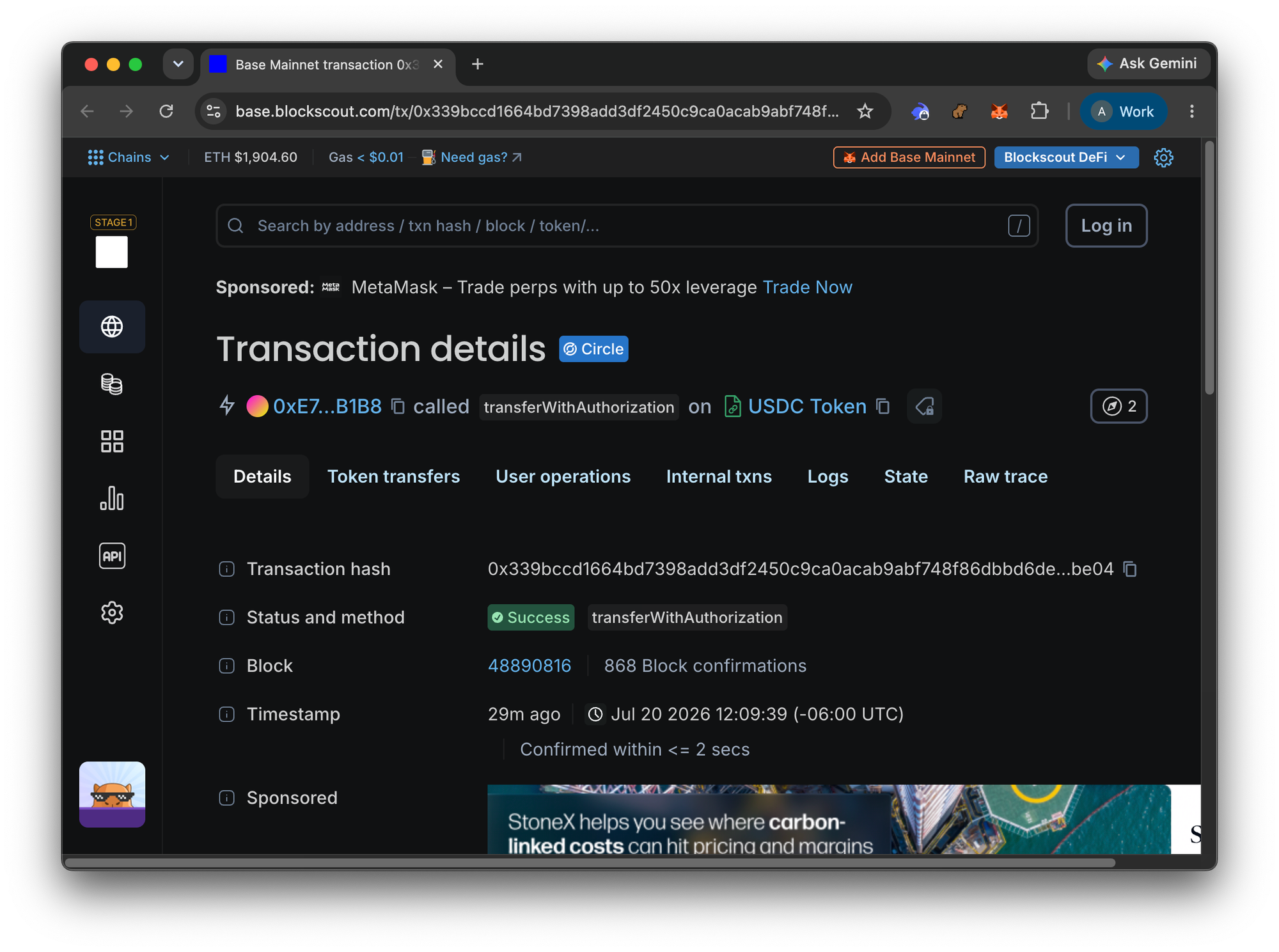The width and height of the screenshot is (1279, 952).
Task: Click the STAGE 1 label
Action: pyautogui.click(x=113, y=222)
